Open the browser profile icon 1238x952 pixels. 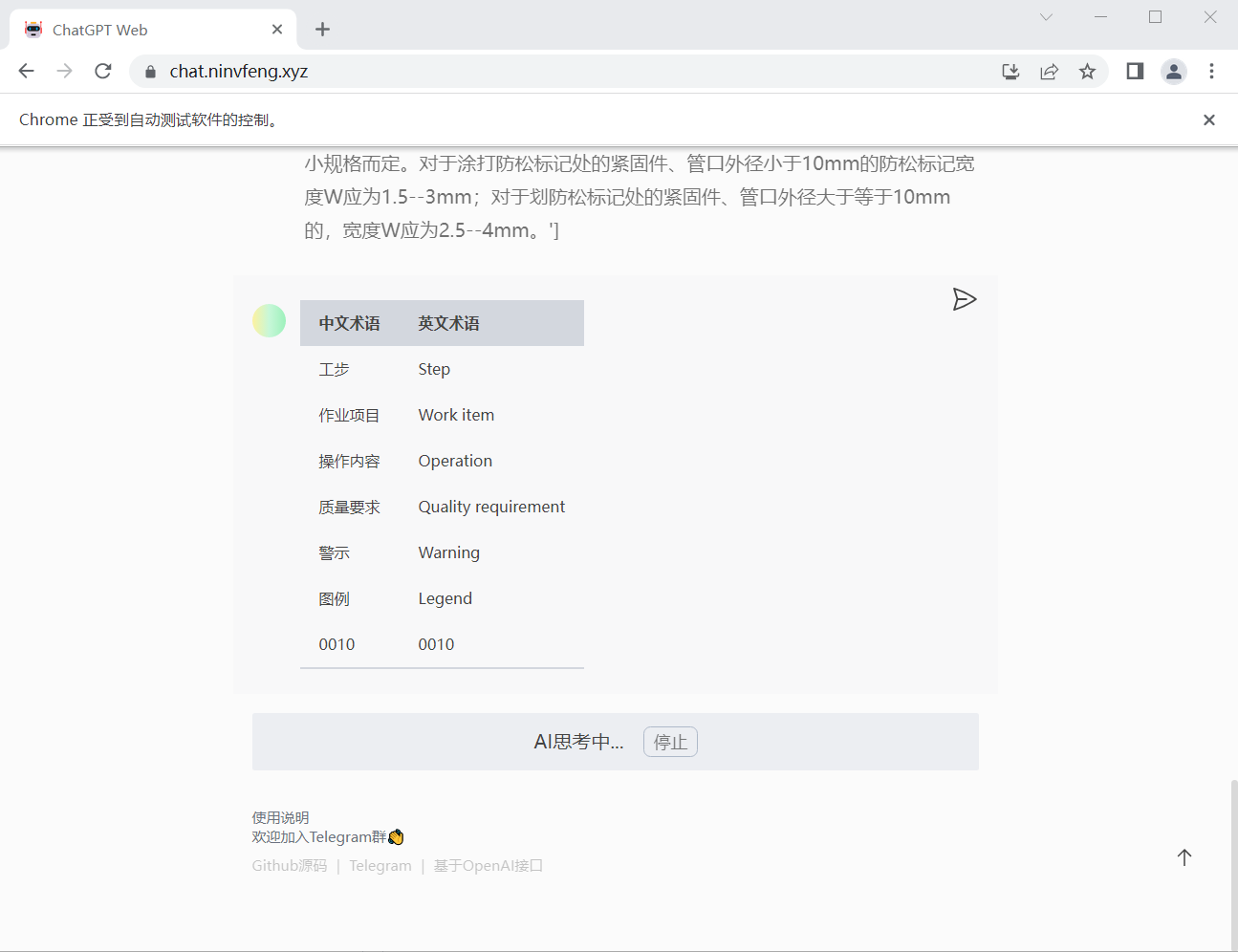pos(1174,71)
